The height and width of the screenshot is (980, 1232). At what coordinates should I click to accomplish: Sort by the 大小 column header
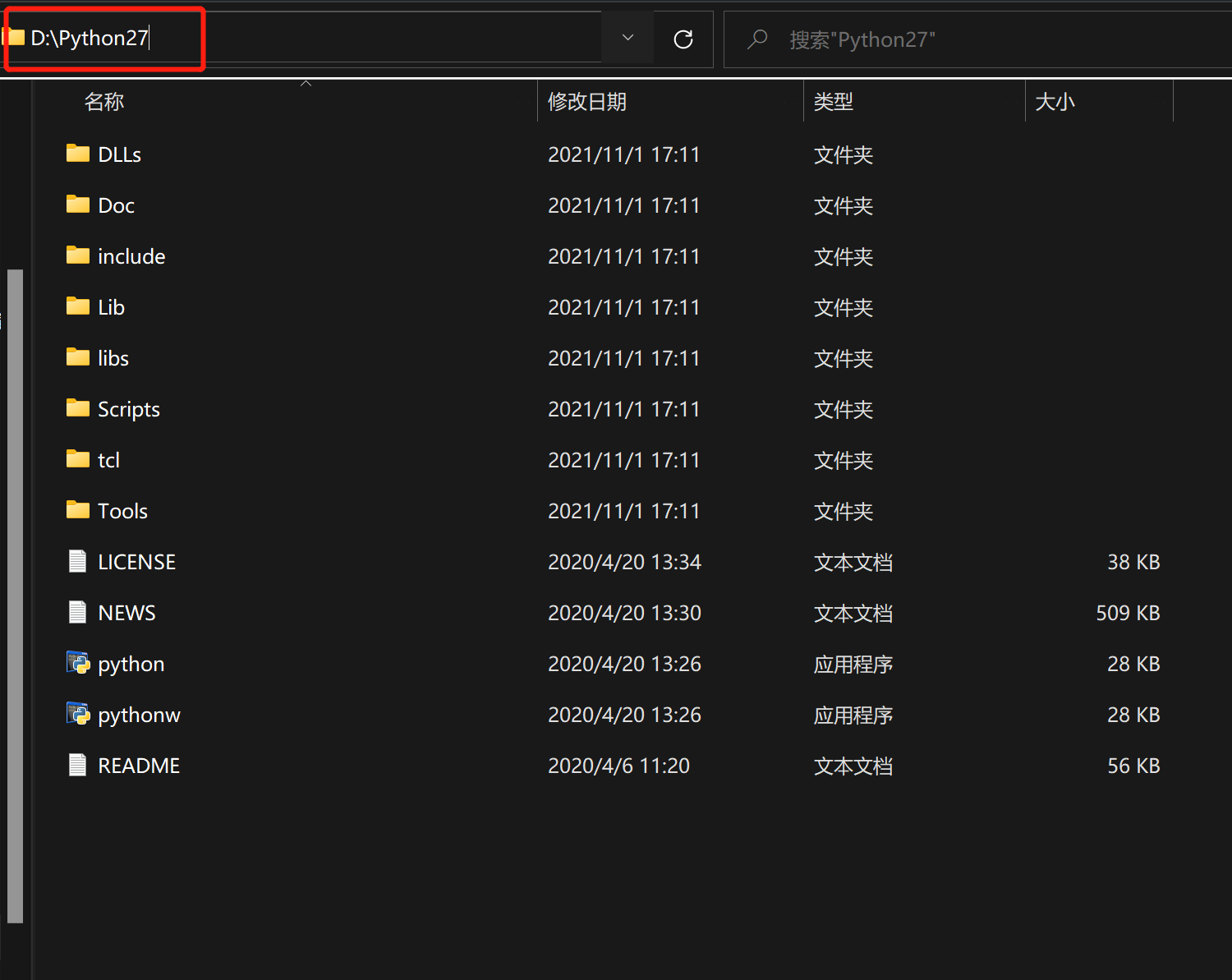pyautogui.click(x=1055, y=102)
